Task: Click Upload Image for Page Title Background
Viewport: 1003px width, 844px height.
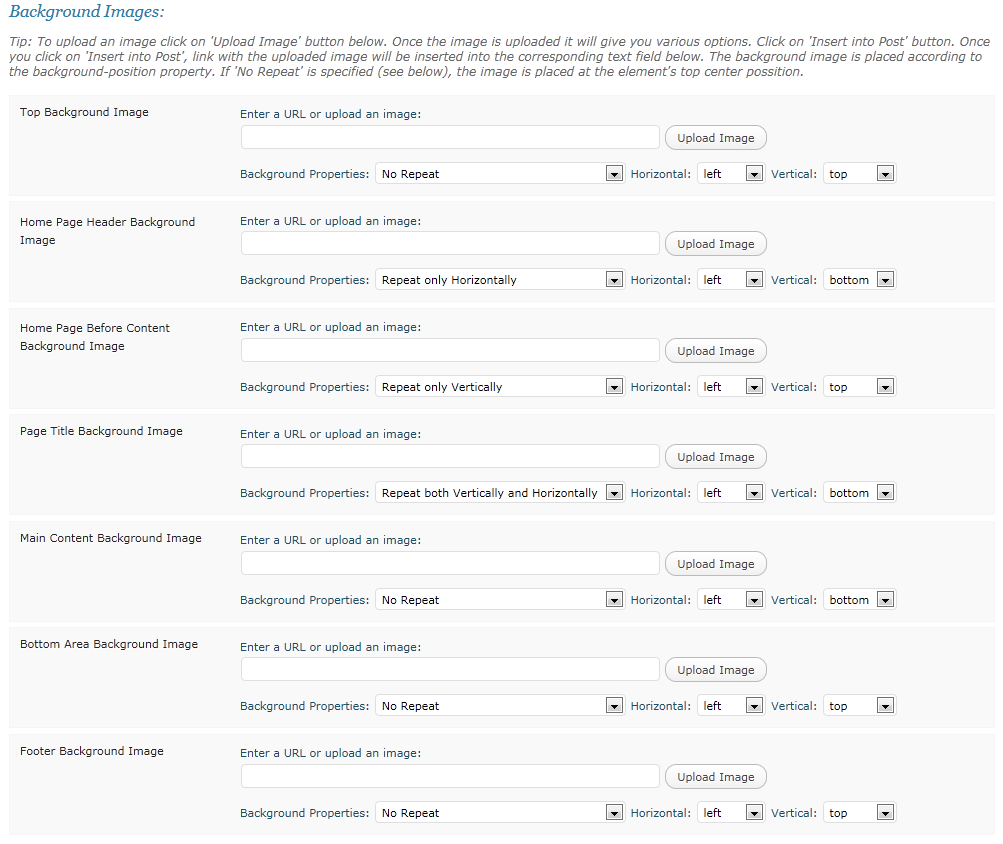Action: tap(715, 457)
